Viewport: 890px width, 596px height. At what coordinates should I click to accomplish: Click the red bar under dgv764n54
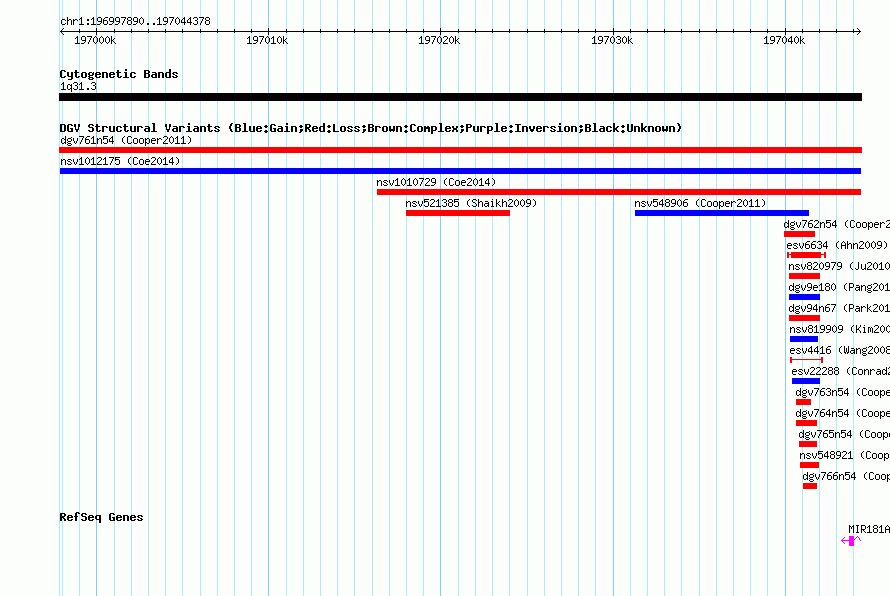(806, 423)
